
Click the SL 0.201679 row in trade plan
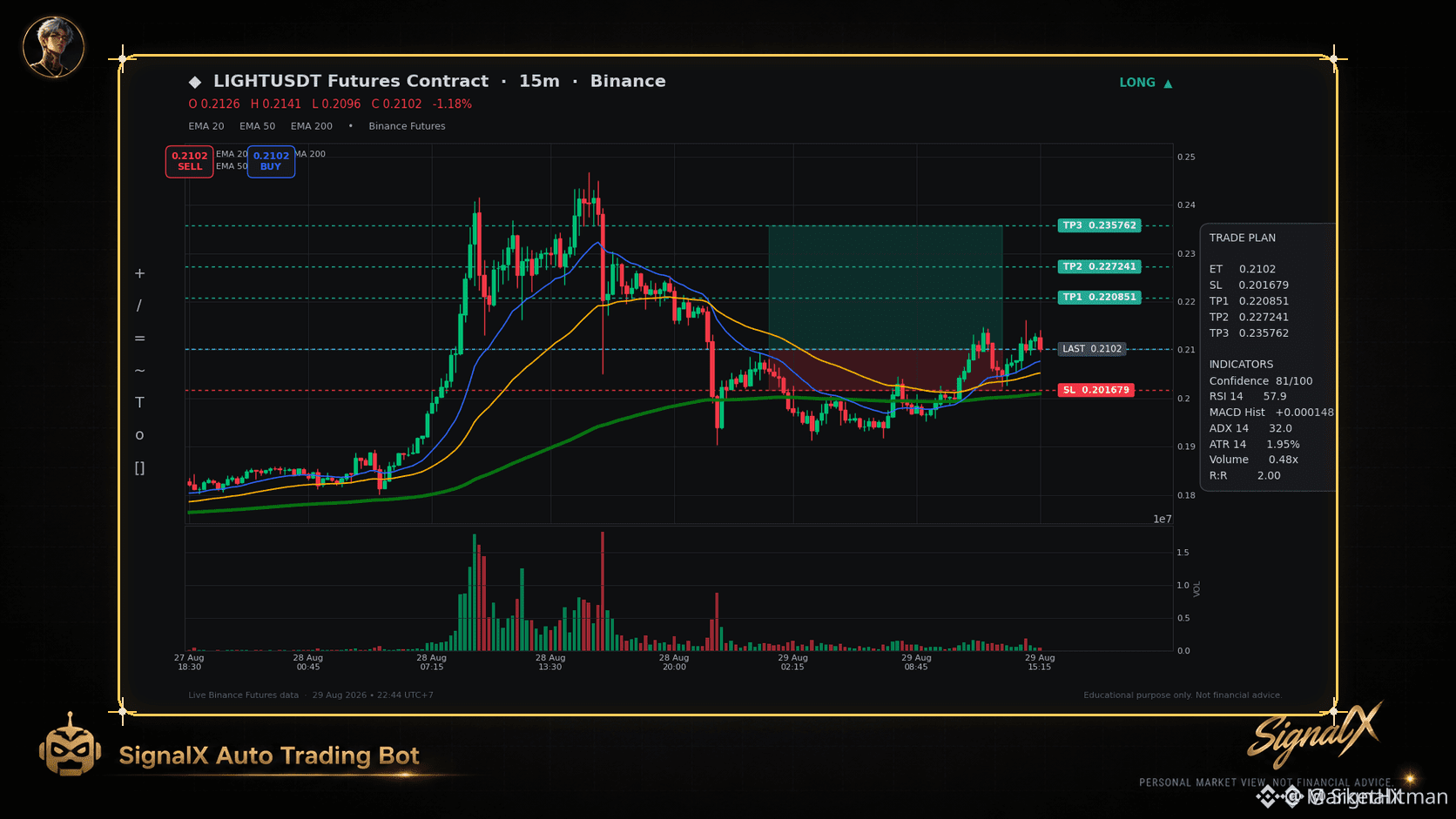(x=1249, y=285)
